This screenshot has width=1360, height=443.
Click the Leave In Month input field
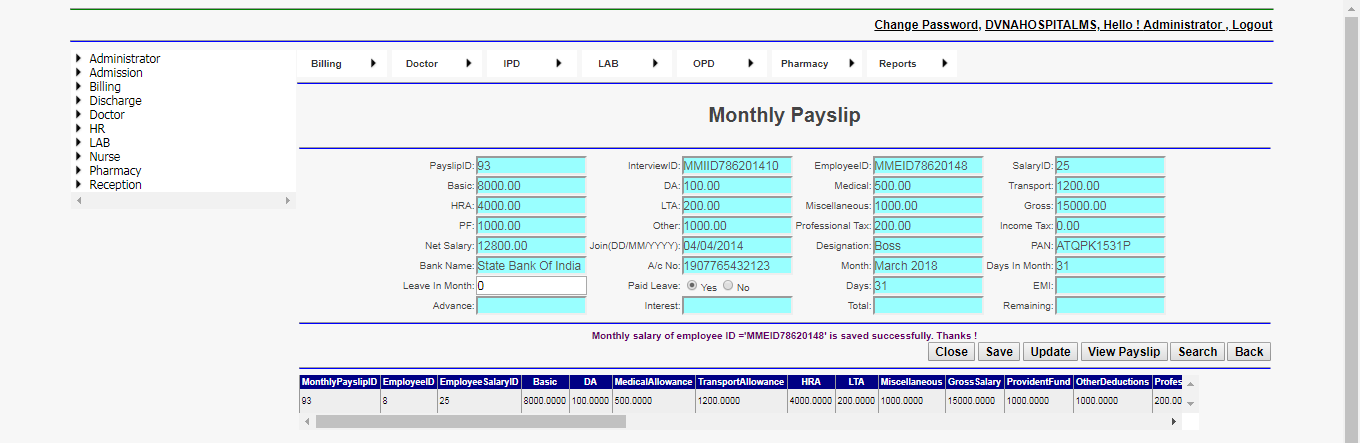coord(531,286)
